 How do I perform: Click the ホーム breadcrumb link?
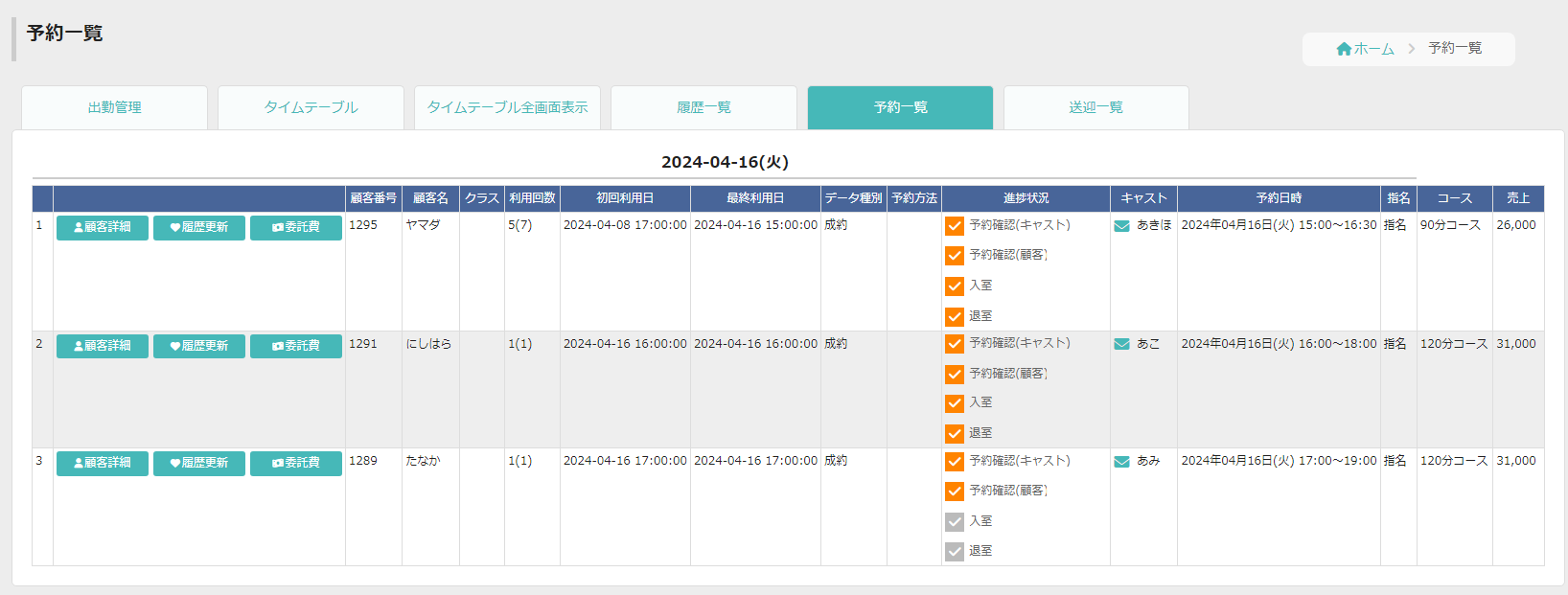1373,49
